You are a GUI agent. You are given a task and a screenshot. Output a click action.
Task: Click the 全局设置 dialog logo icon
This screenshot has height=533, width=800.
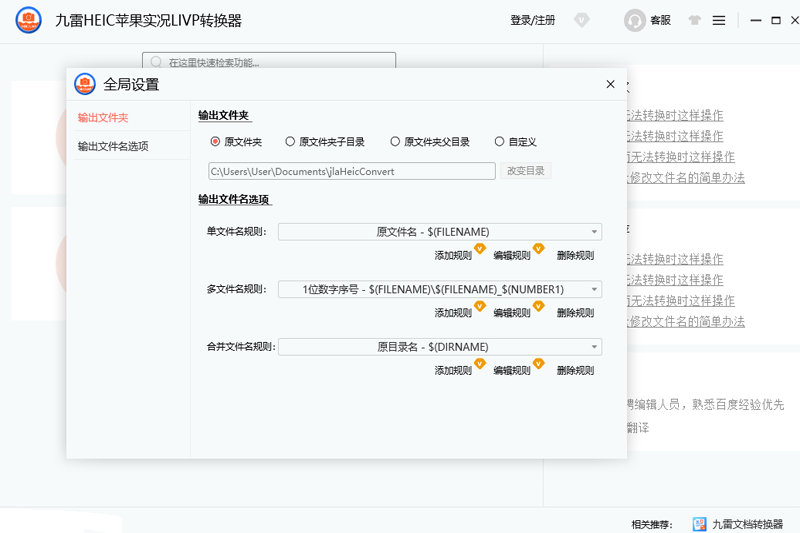pos(85,84)
